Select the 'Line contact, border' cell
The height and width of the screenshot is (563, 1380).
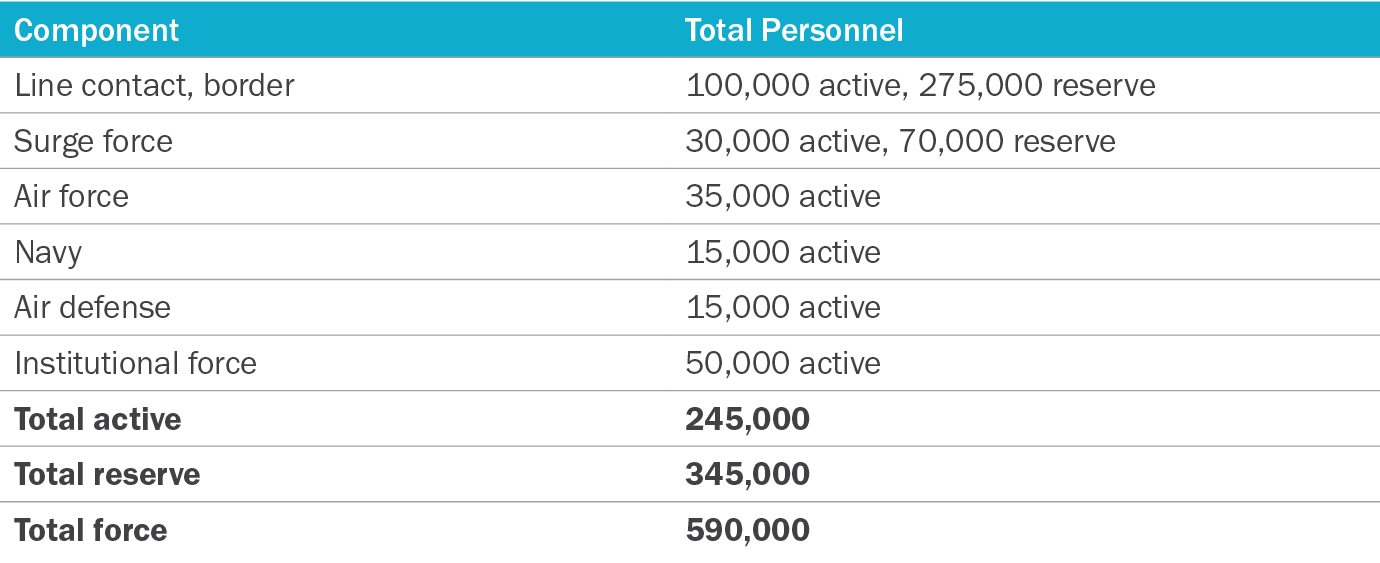pyautogui.click(x=154, y=85)
